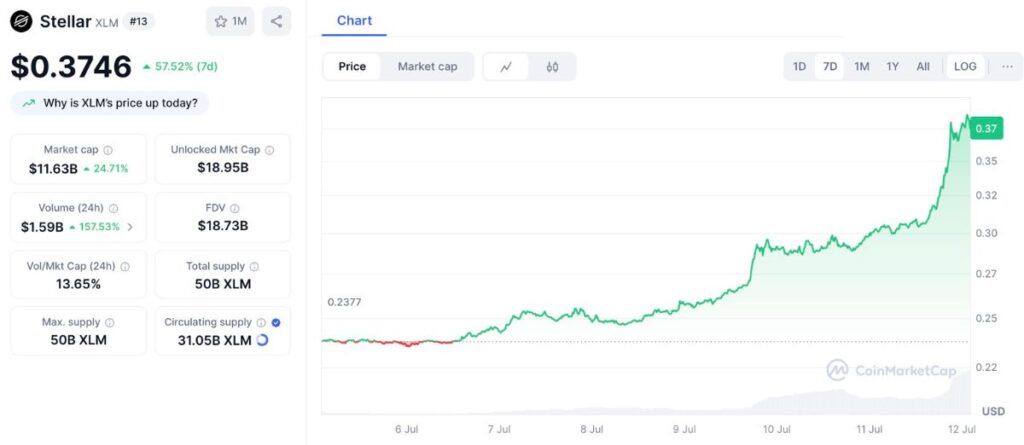1024x445 pixels.
Task: Select Market cap chart toggle
Action: pos(427,67)
